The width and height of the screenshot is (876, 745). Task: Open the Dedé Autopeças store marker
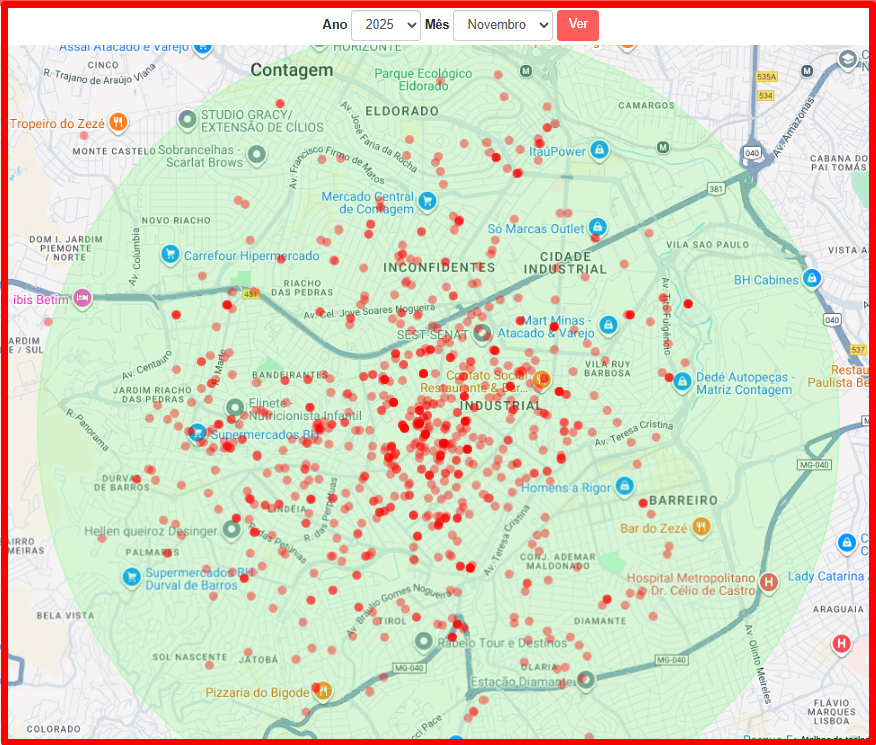683,382
